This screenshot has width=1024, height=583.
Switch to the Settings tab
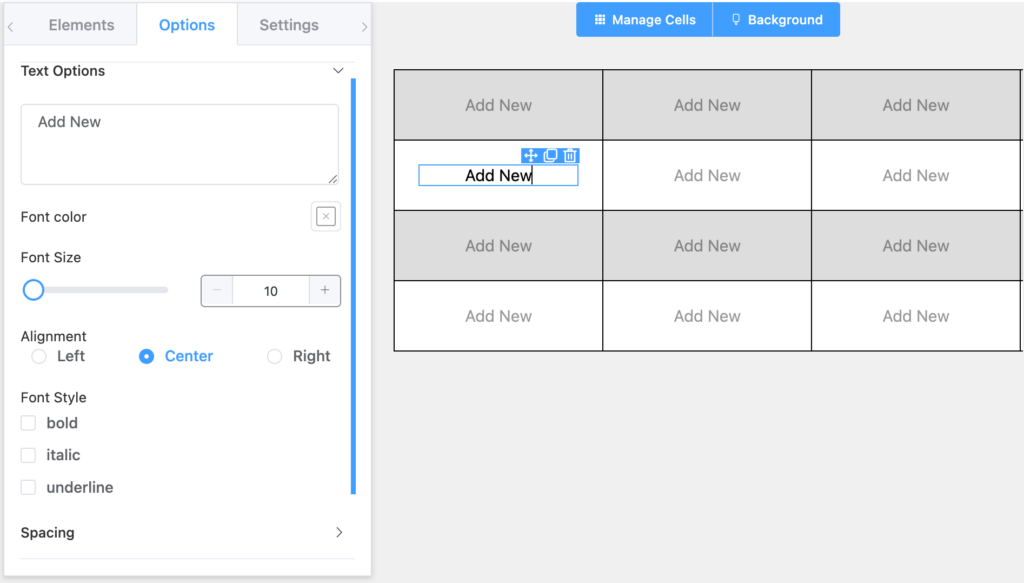tap(289, 25)
